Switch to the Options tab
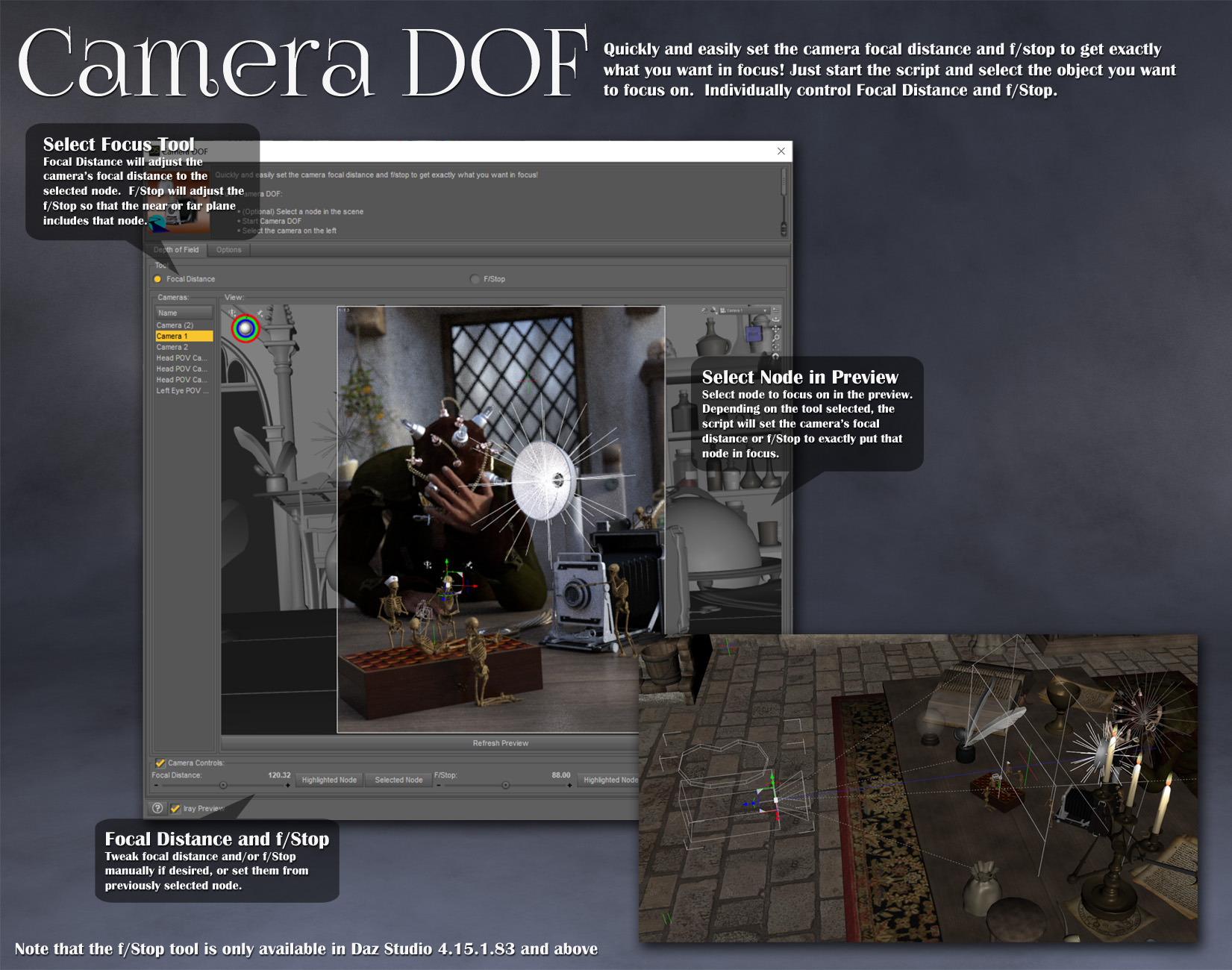 pos(229,250)
